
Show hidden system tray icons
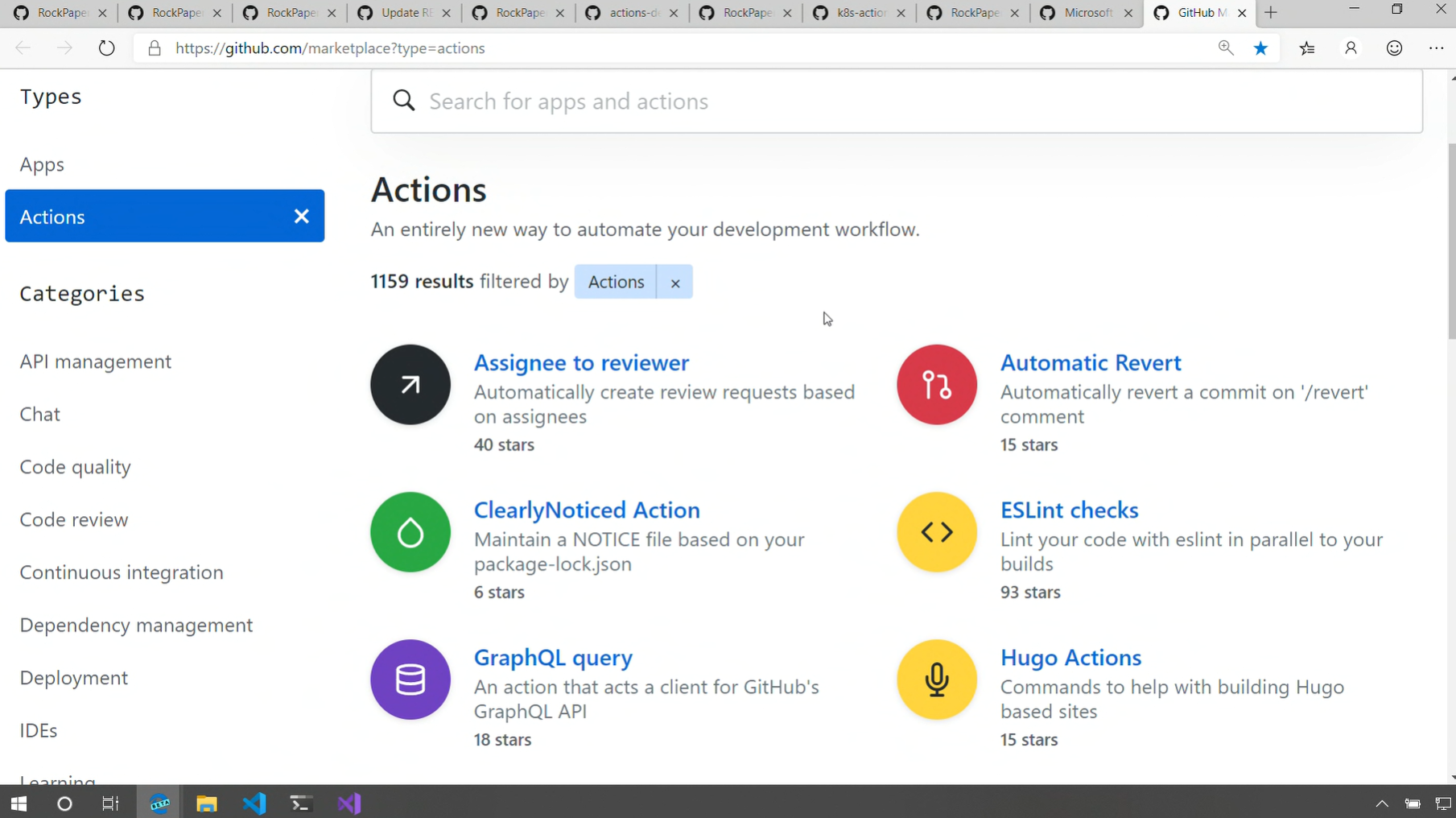point(1381,804)
